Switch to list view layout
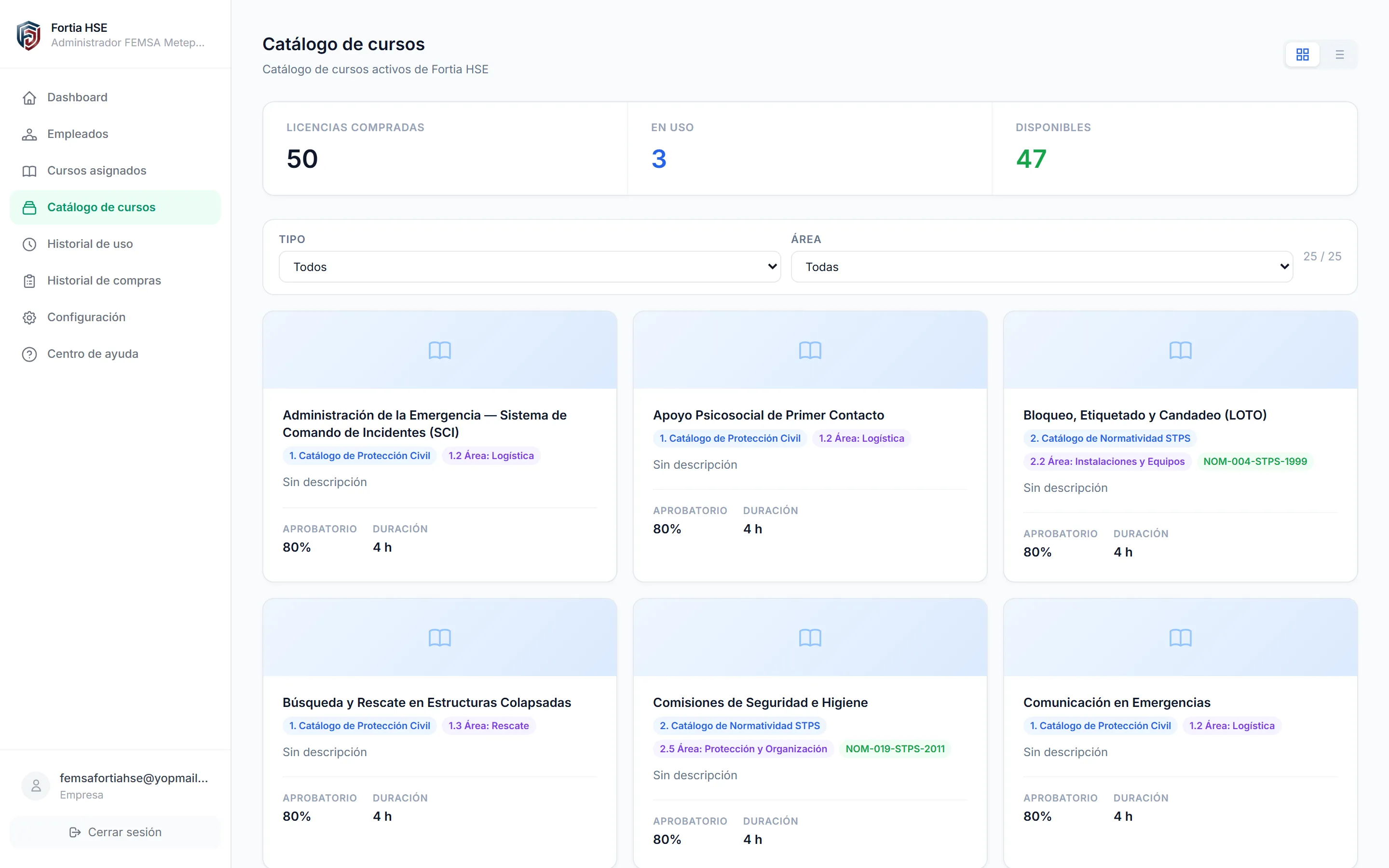 (1340, 54)
